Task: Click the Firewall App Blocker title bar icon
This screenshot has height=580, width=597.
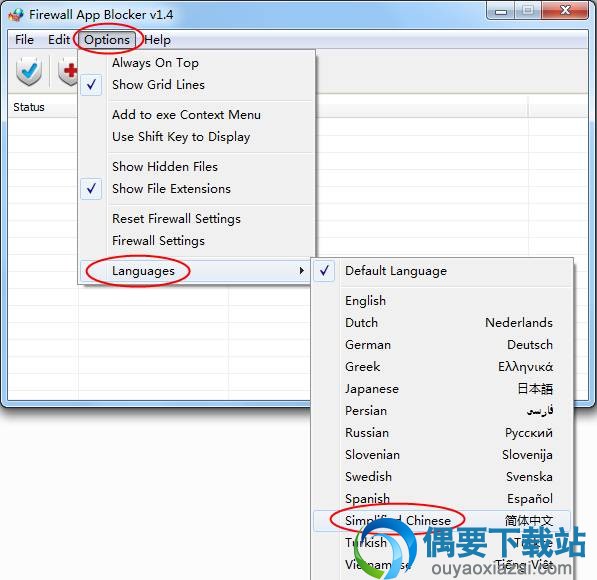Action: [16, 15]
